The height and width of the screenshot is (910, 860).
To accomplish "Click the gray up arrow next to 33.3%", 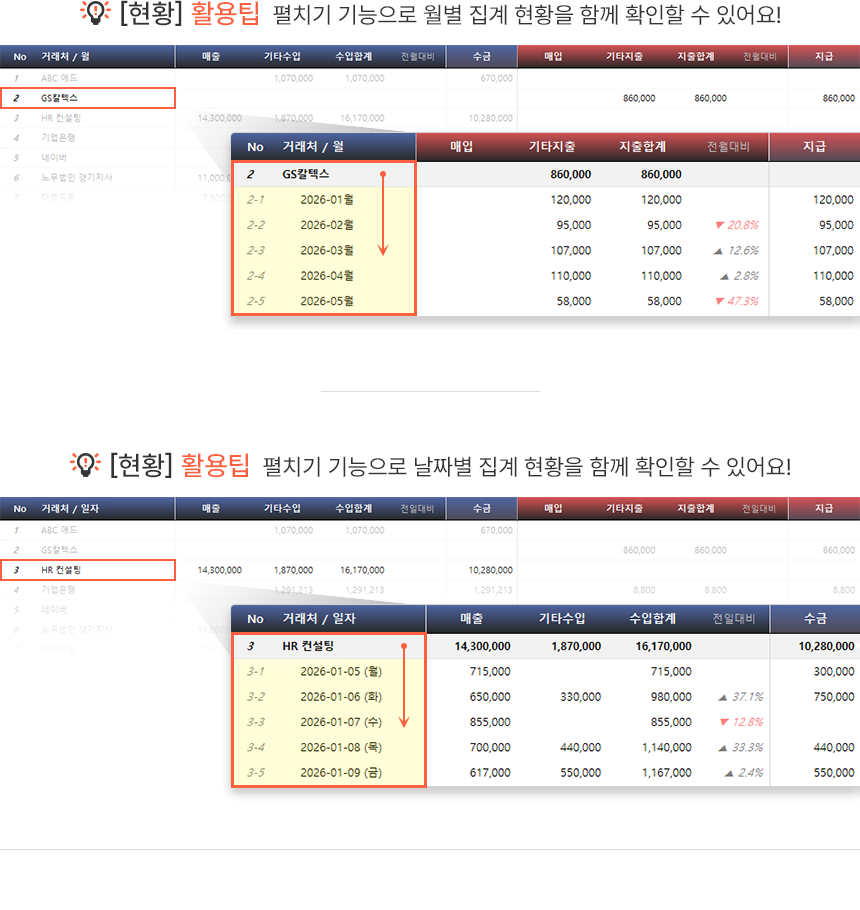I will (721, 747).
